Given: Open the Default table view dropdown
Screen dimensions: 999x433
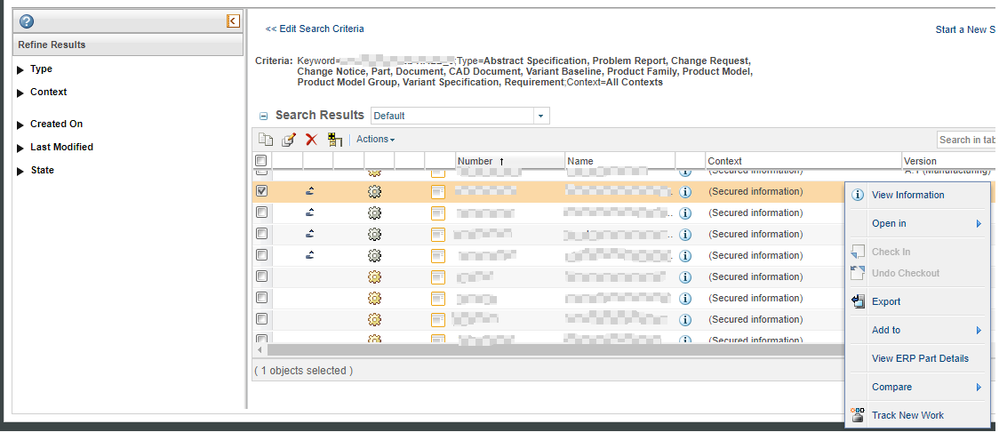Looking at the screenshot, I should [x=541, y=116].
